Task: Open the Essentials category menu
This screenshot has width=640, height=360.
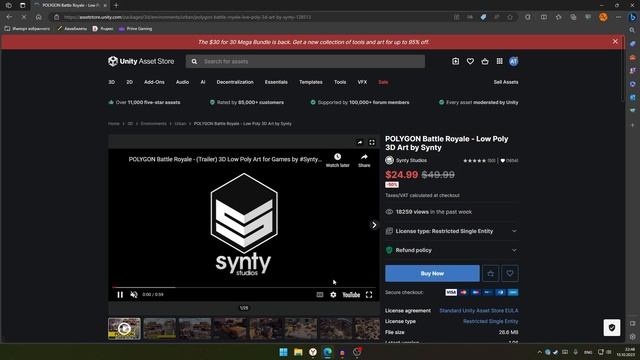Action: pos(276,82)
